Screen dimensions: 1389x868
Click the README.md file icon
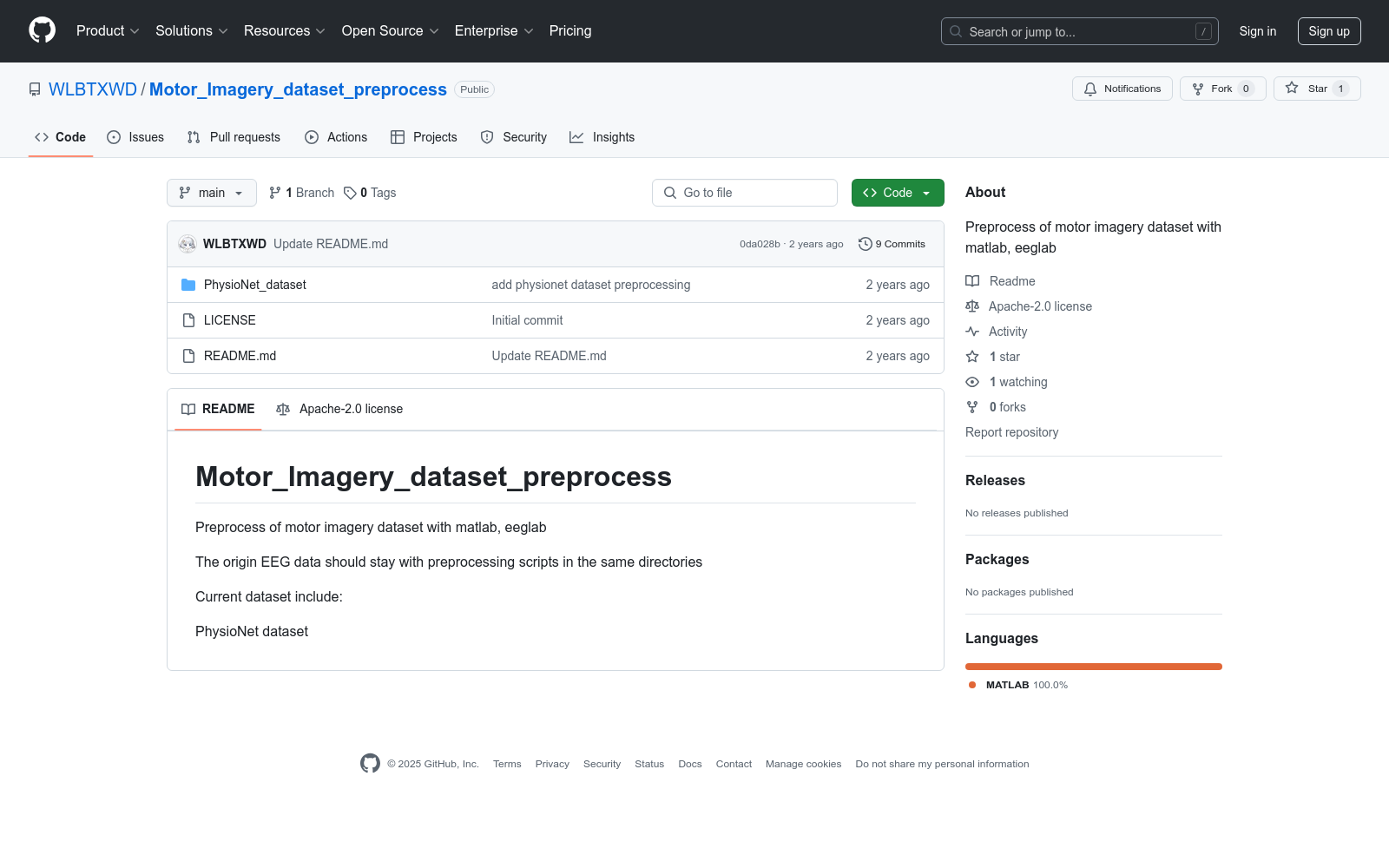point(188,356)
